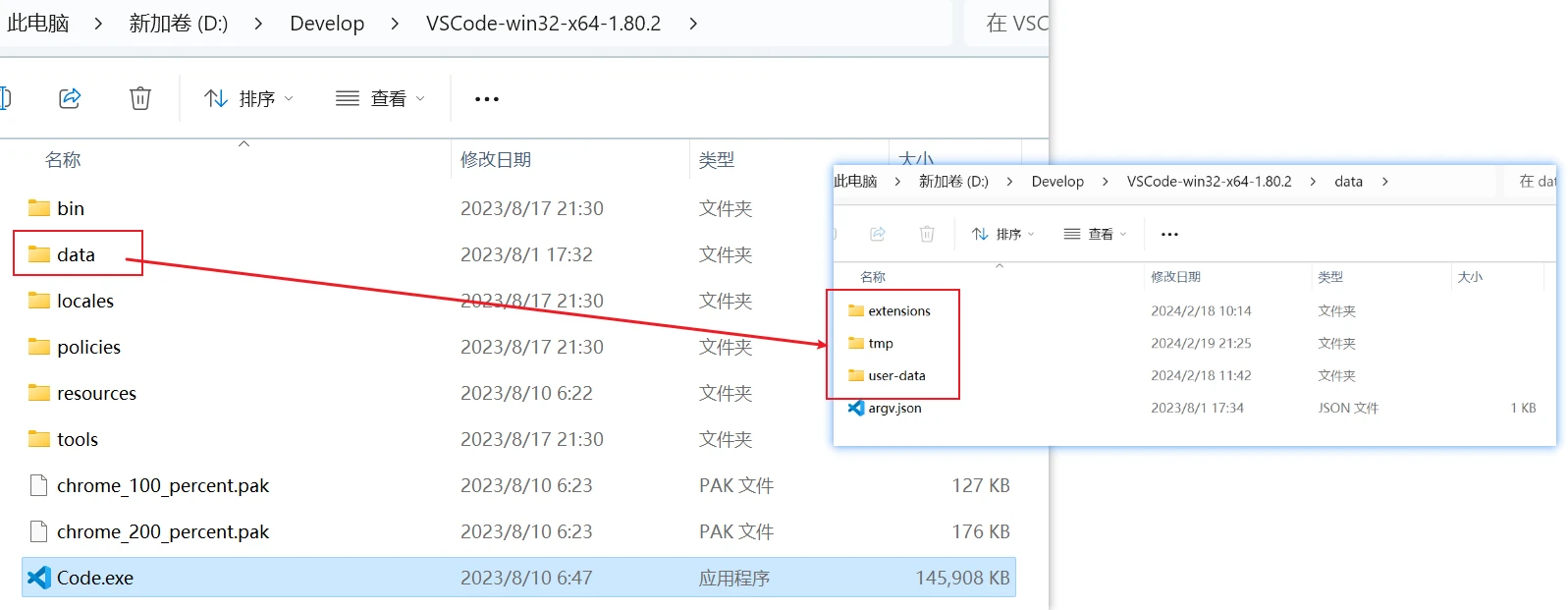Viewport: 1568px width, 610px height.
Task: Click trash icon in smaller data window
Action: pos(927,234)
